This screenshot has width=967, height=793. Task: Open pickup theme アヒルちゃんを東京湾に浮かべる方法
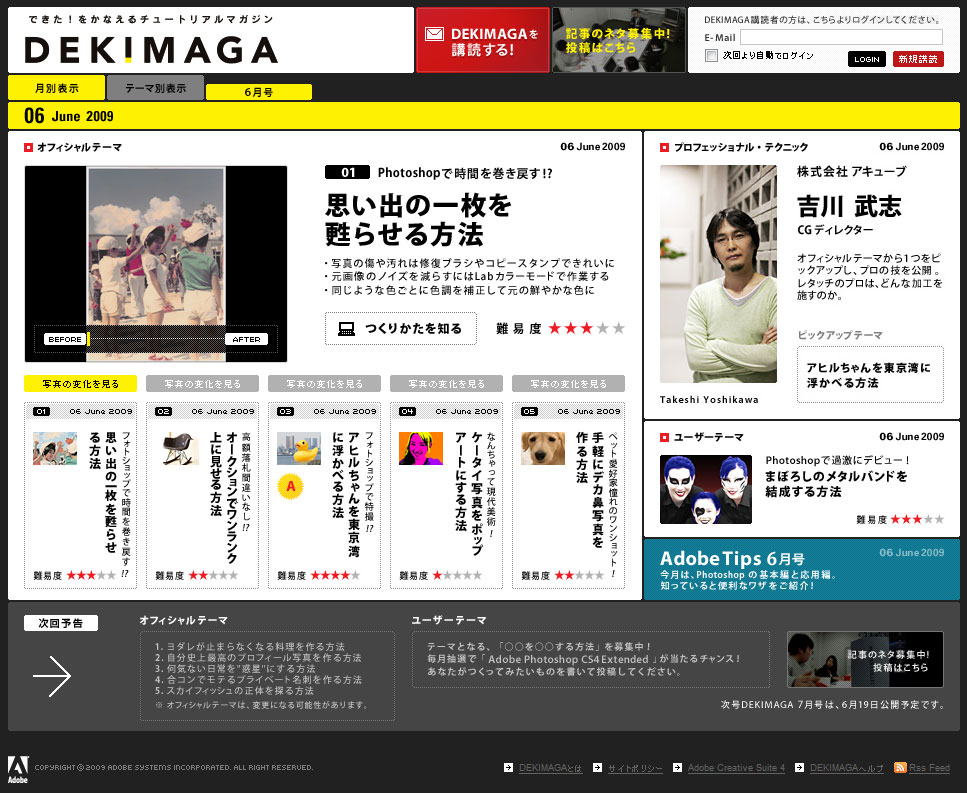tap(870, 375)
